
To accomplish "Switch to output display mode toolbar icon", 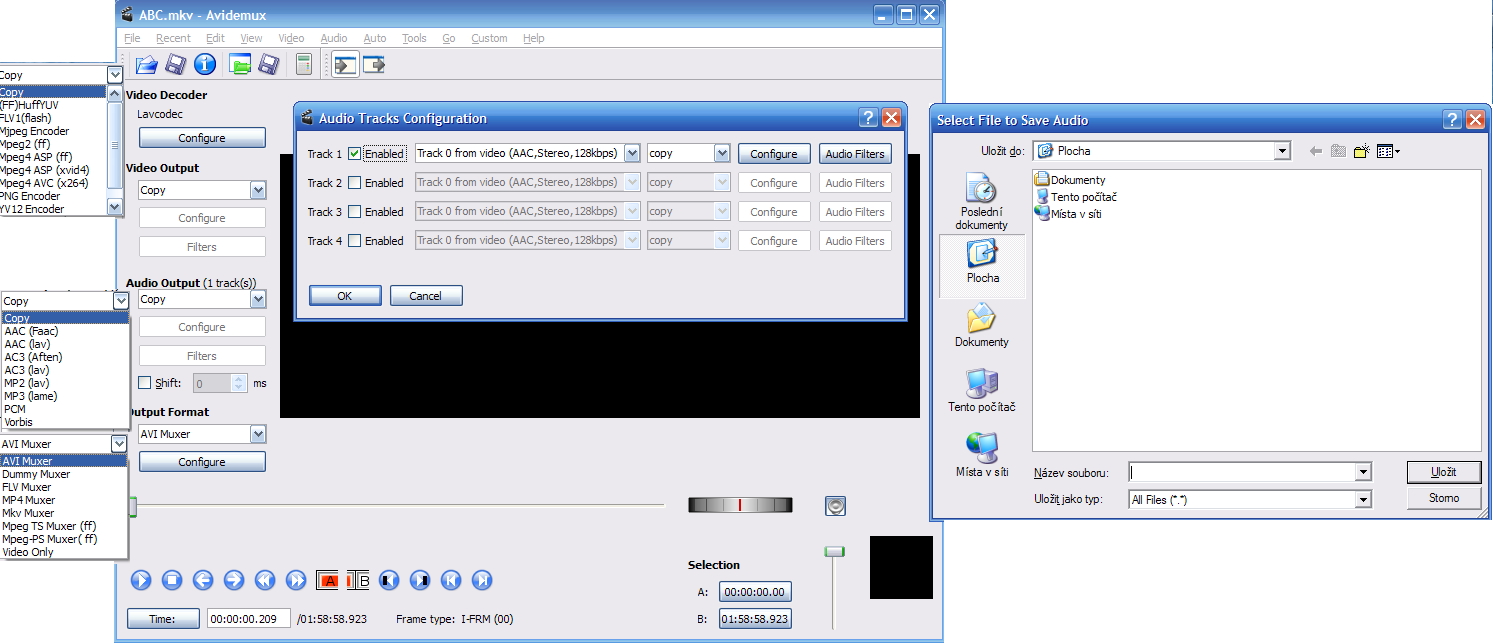I will pos(375,65).
